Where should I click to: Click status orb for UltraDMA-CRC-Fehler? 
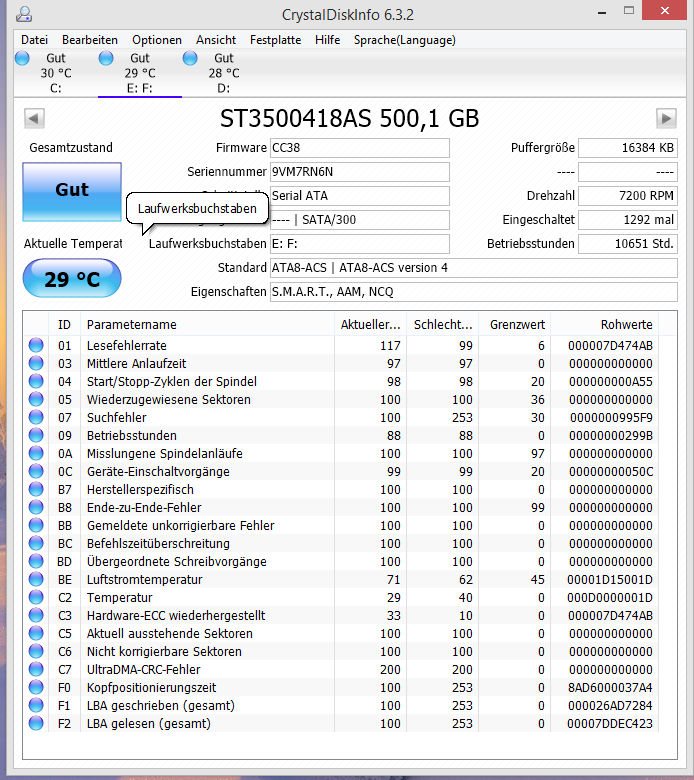[x=36, y=670]
